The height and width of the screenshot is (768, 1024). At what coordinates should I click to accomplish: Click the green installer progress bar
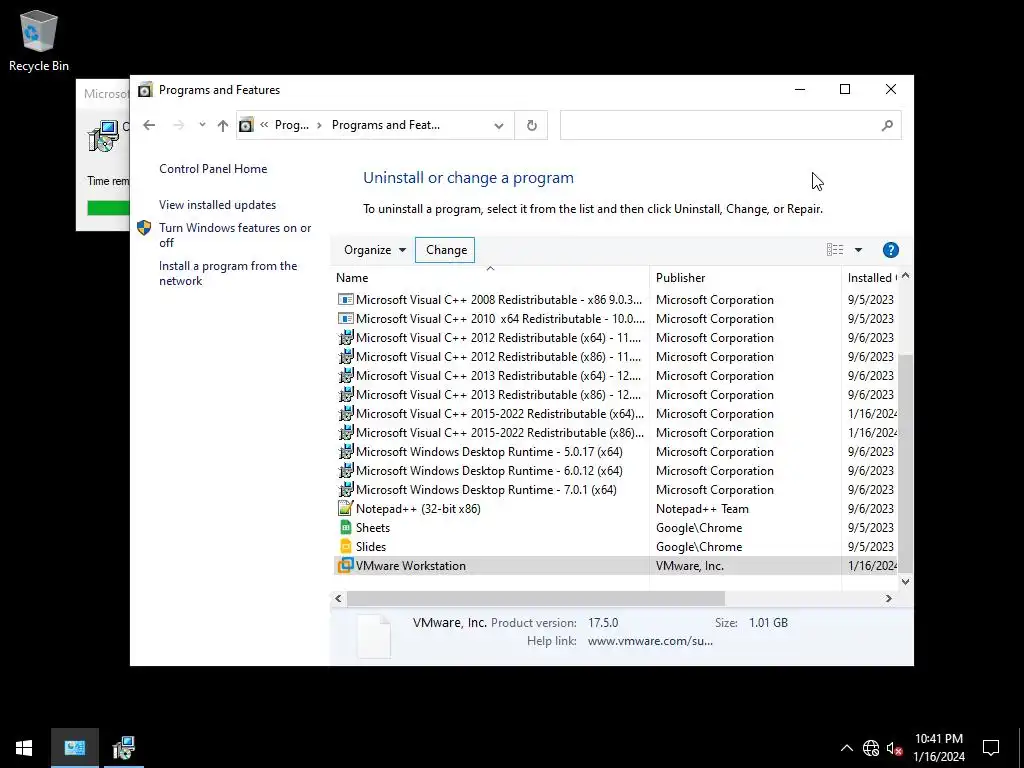108,208
